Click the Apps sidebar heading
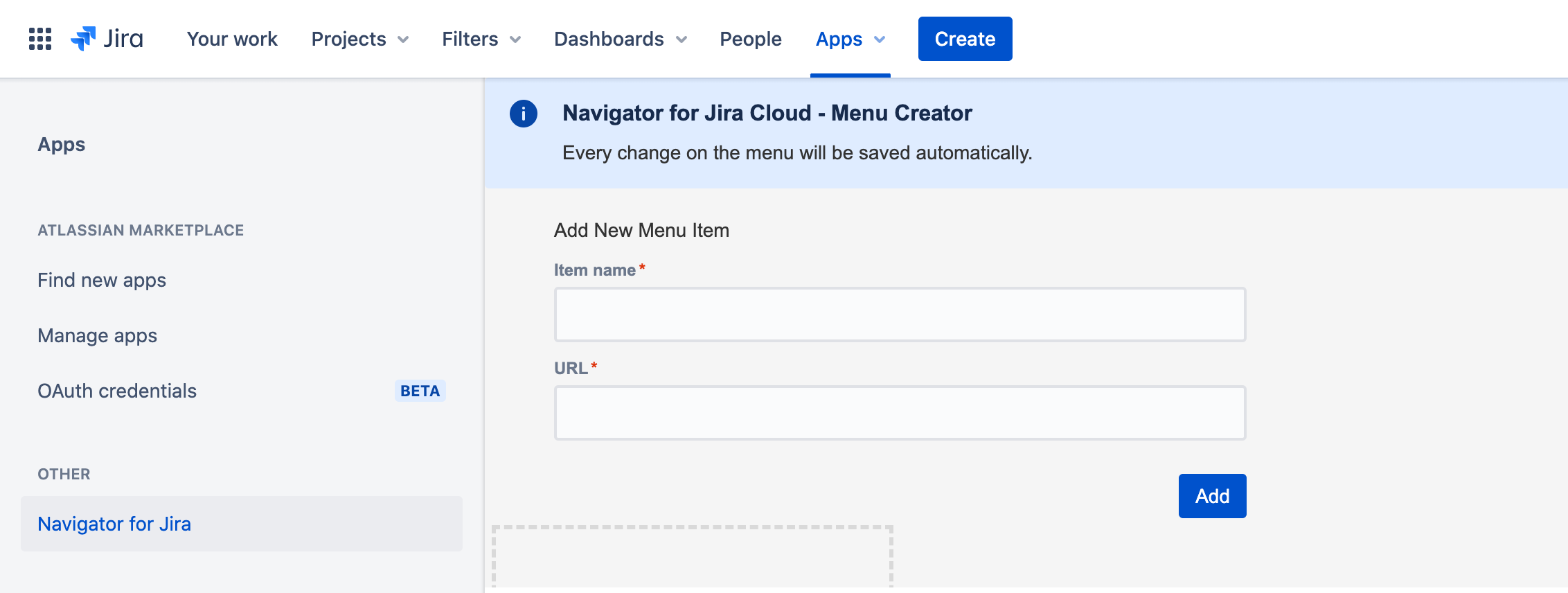The height and width of the screenshot is (593, 1568). [x=62, y=144]
